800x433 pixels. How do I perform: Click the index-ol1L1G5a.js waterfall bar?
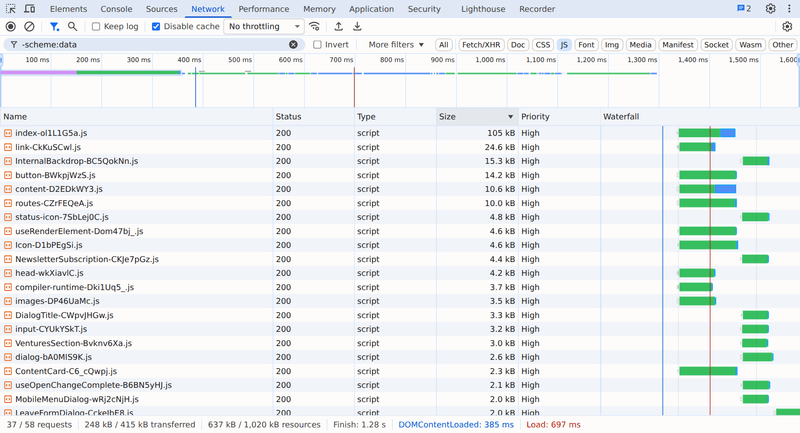pos(707,133)
